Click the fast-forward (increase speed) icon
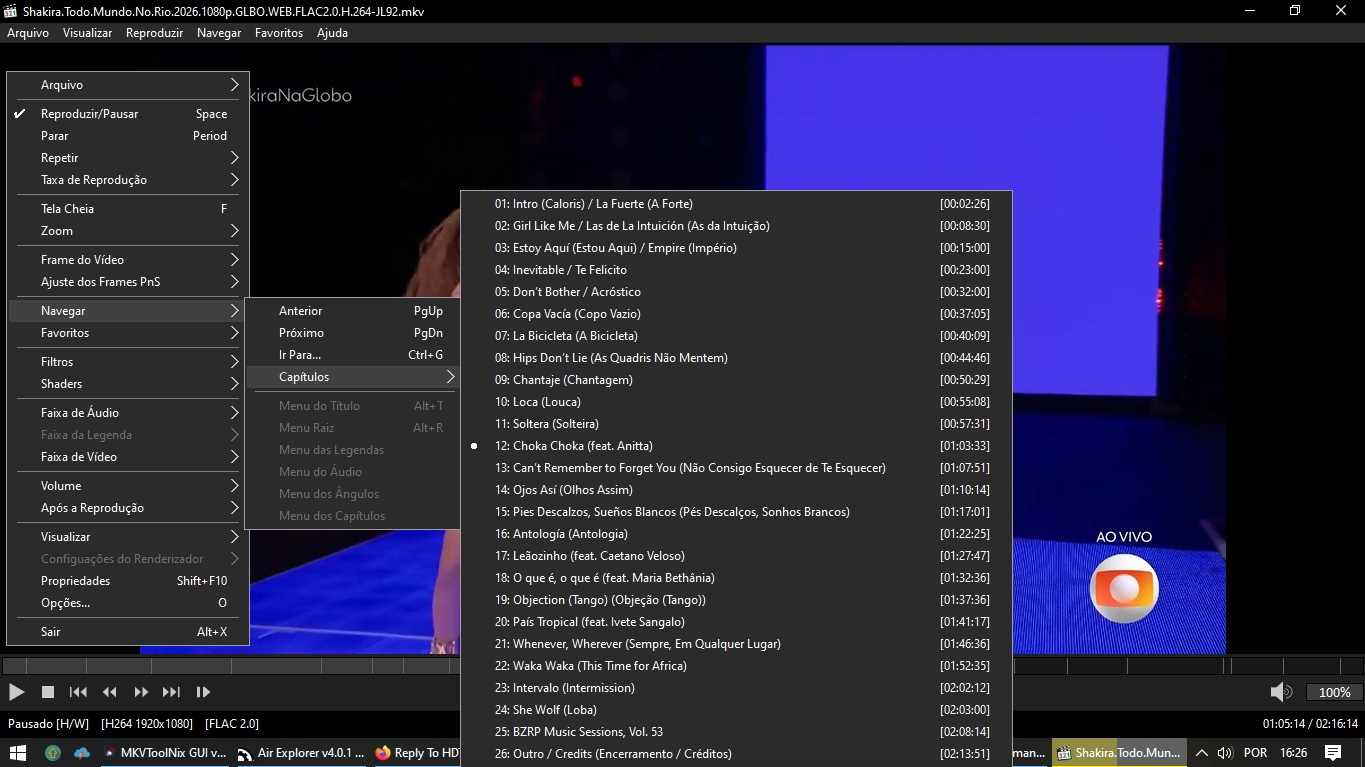This screenshot has width=1365, height=767. [x=141, y=692]
